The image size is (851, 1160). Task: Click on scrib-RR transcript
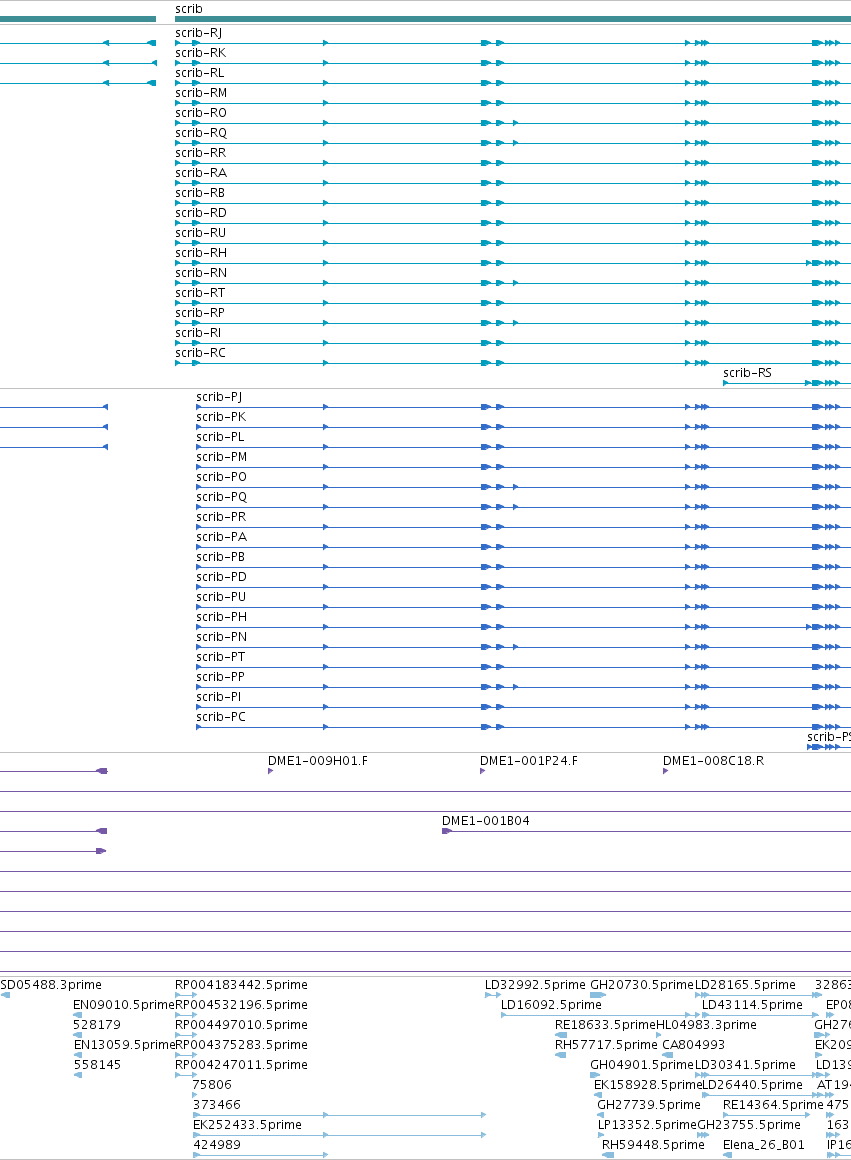201,152
